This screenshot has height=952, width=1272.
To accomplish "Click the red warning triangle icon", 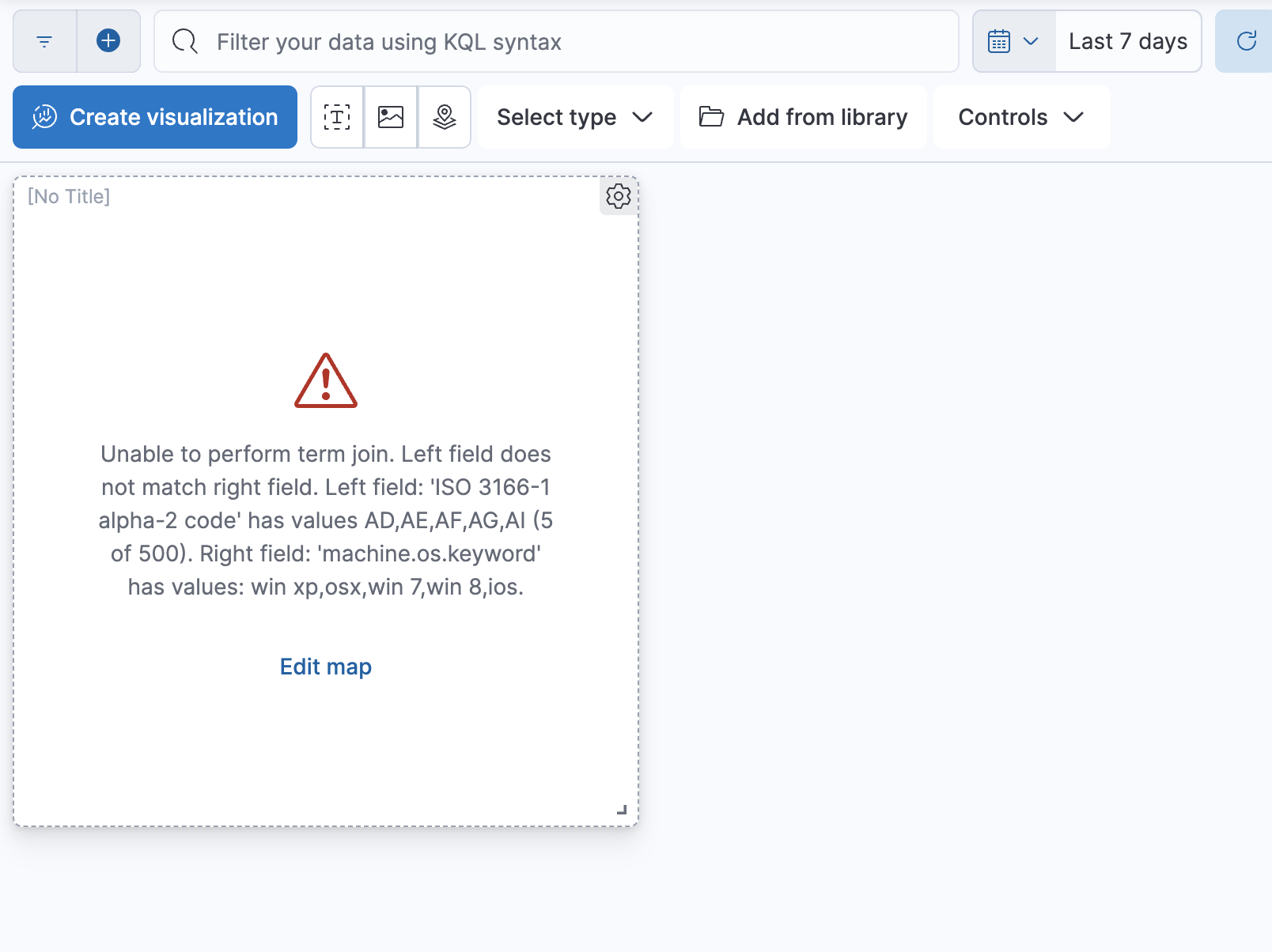I will 324,382.
